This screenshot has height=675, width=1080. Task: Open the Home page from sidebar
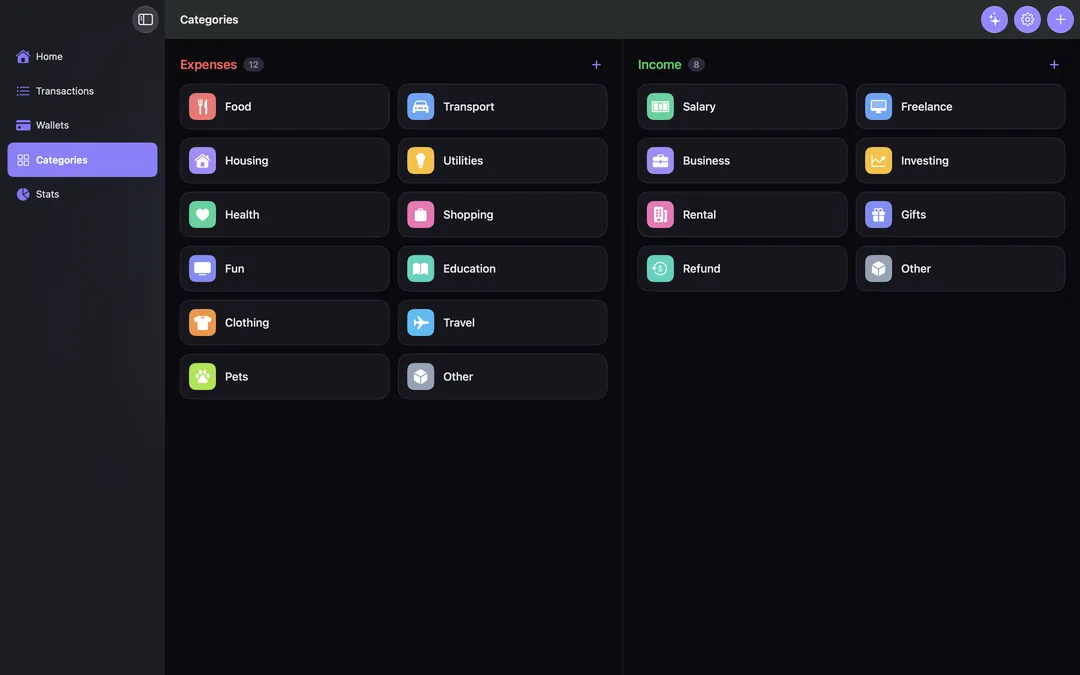82,56
